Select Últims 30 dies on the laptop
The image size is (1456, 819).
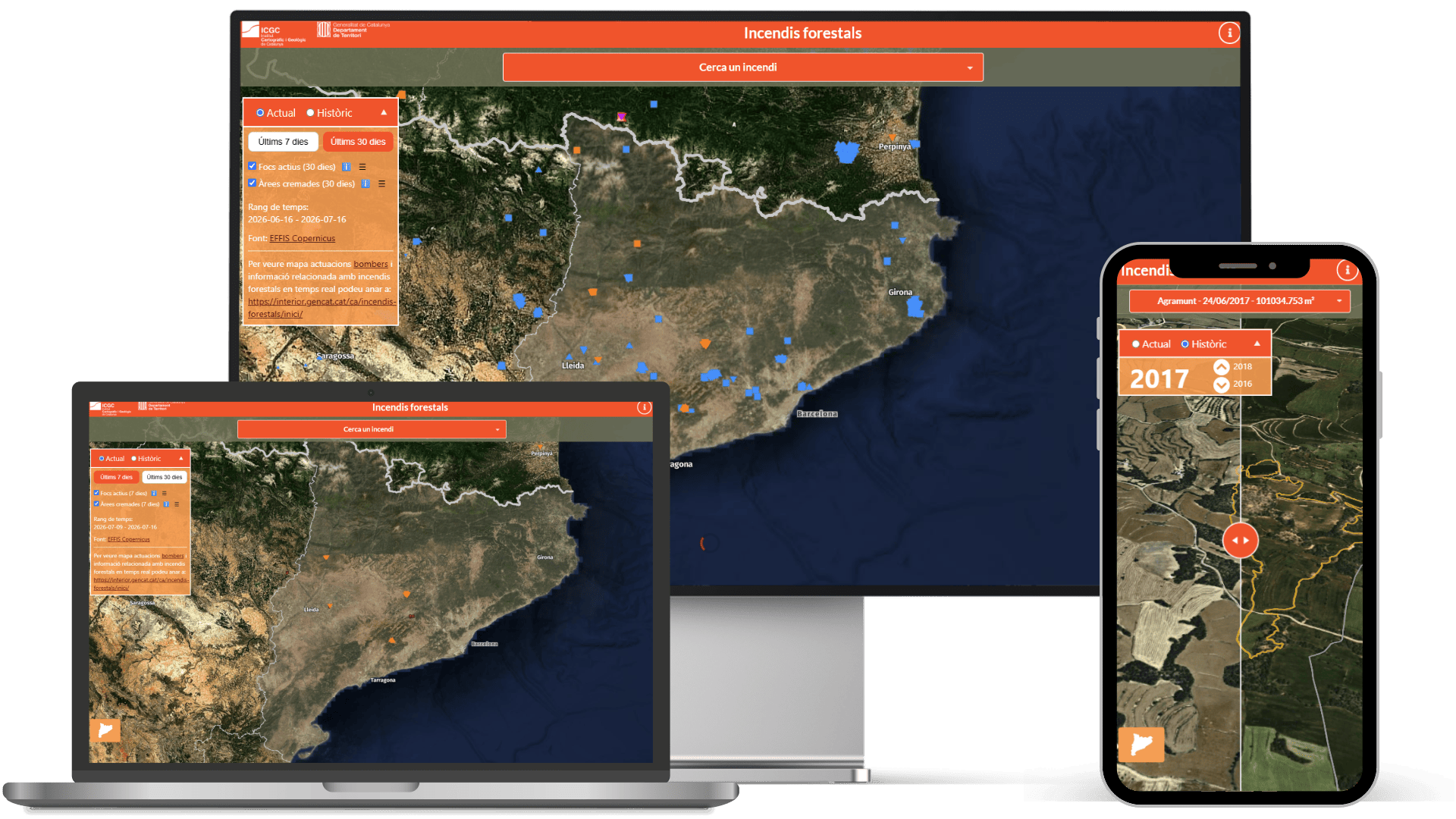[165, 478]
